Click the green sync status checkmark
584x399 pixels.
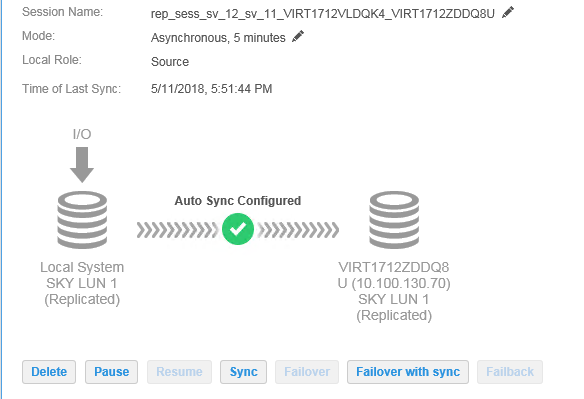pos(238,229)
